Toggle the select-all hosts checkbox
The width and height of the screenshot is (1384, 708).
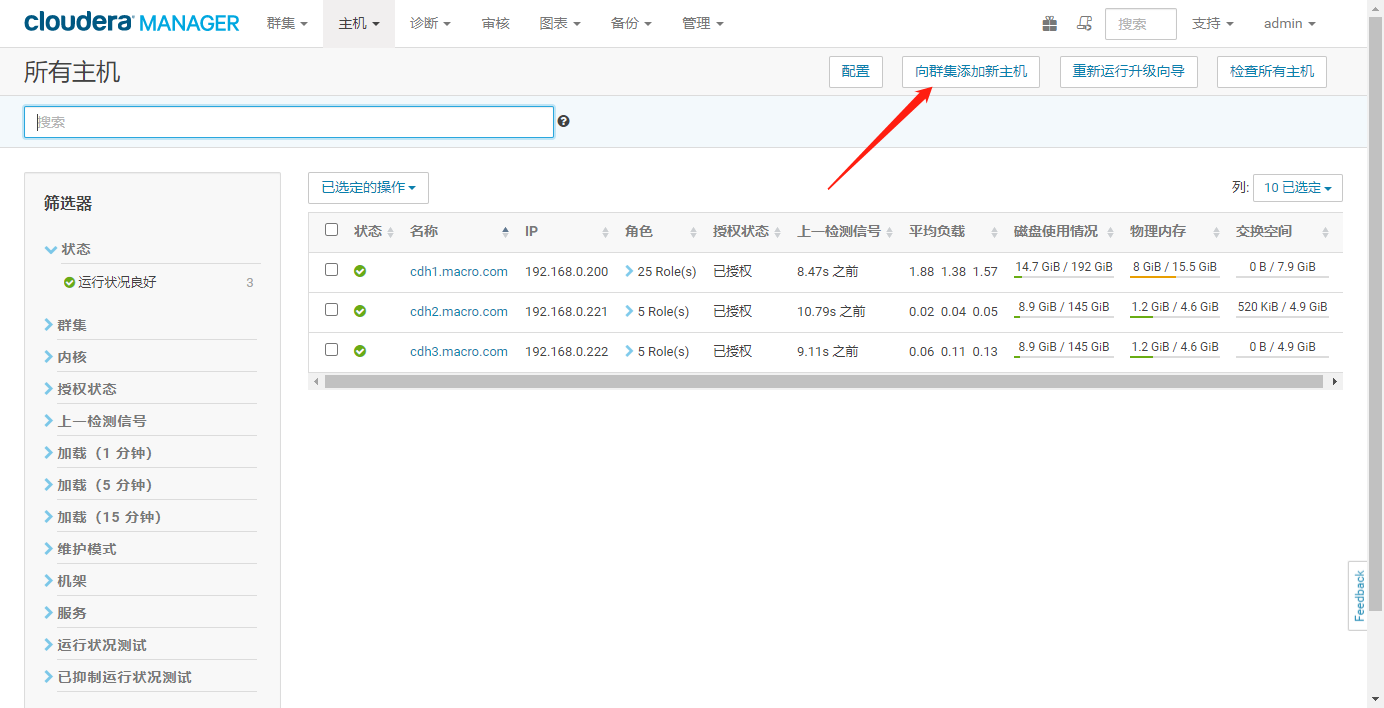coord(332,230)
